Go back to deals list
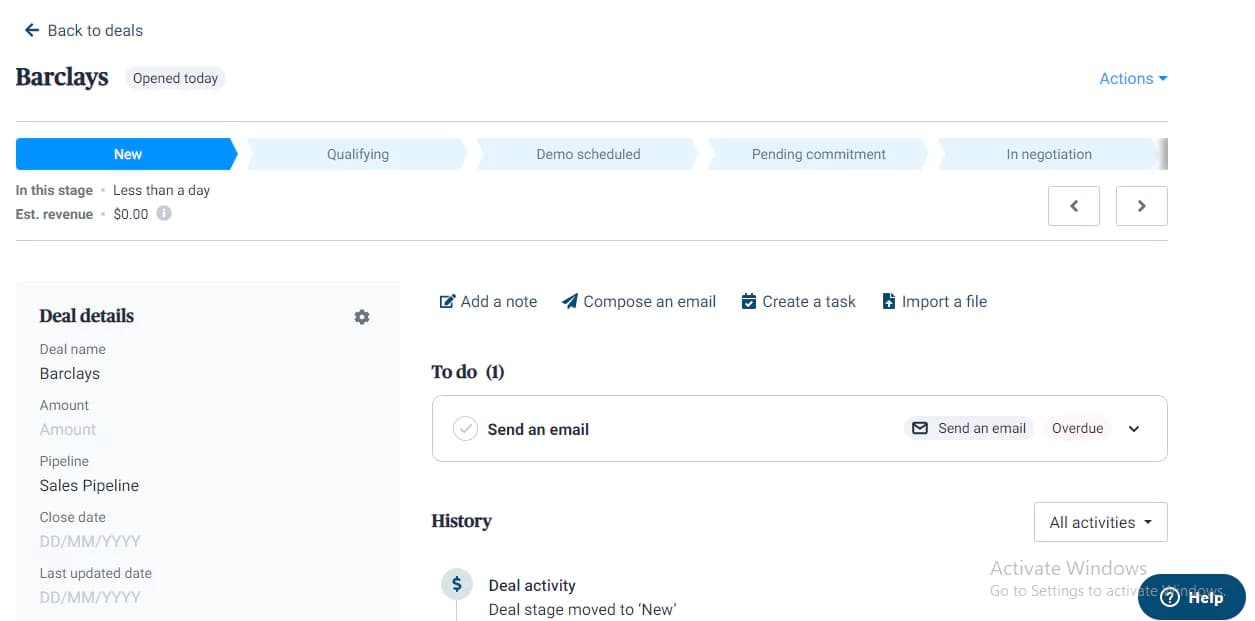 point(84,30)
